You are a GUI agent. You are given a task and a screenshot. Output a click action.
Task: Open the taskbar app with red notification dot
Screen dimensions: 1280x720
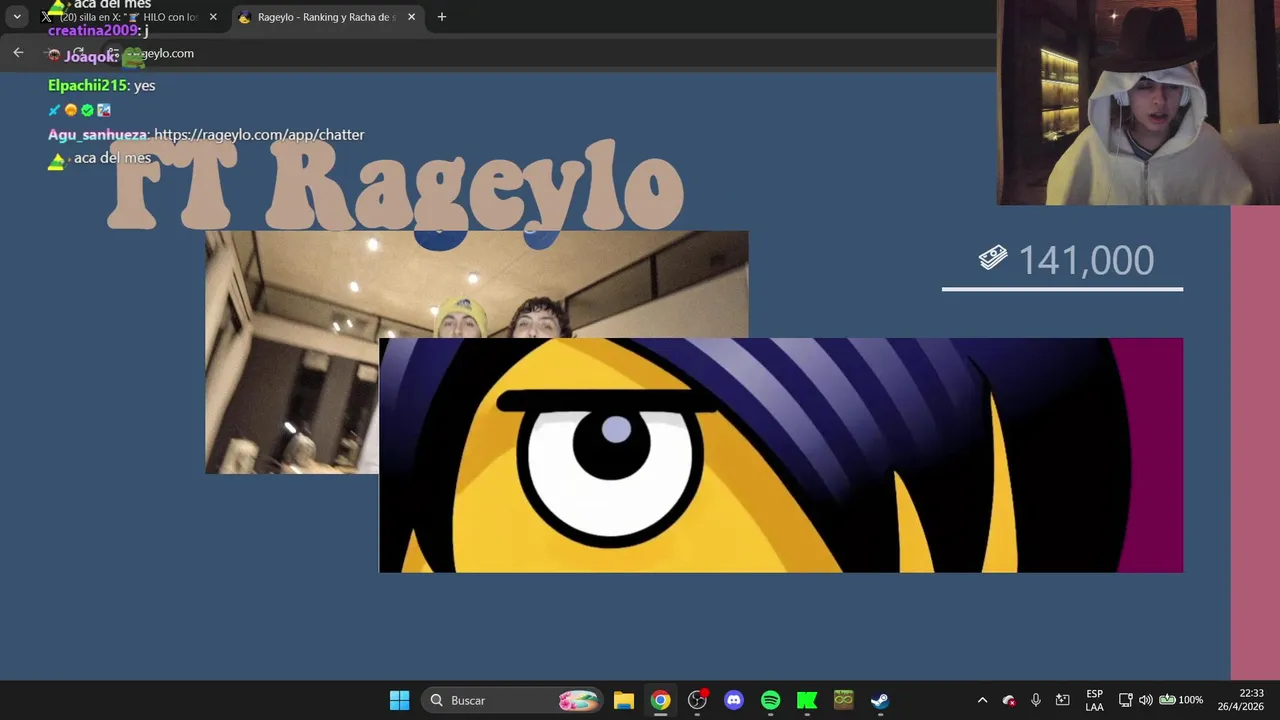[698, 700]
